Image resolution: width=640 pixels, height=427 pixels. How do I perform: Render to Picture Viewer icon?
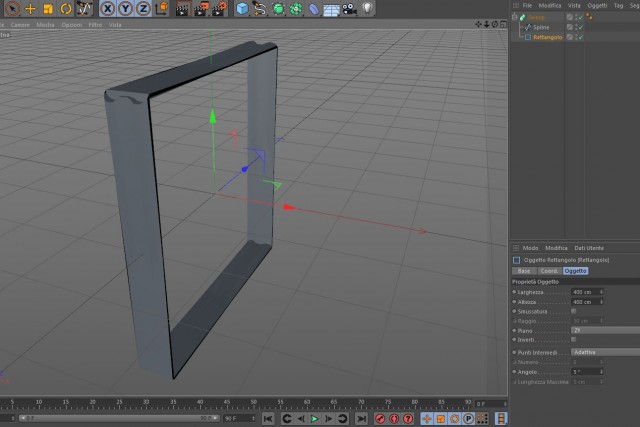(x=201, y=9)
